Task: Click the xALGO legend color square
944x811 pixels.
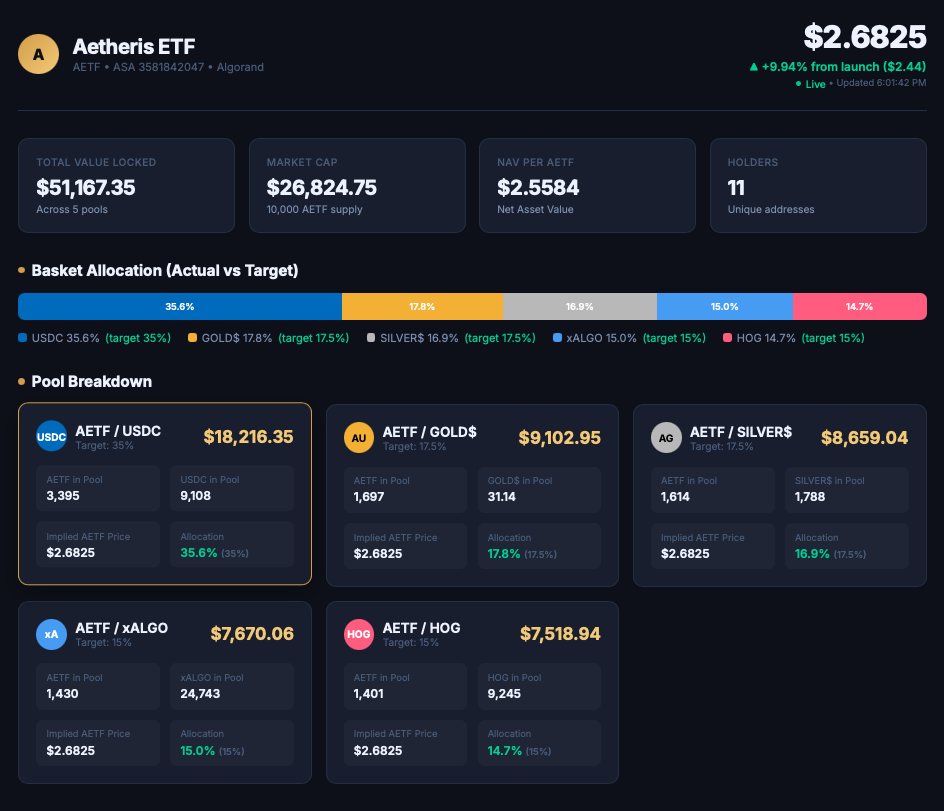Action: pyautogui.click(x=557, y=338)
